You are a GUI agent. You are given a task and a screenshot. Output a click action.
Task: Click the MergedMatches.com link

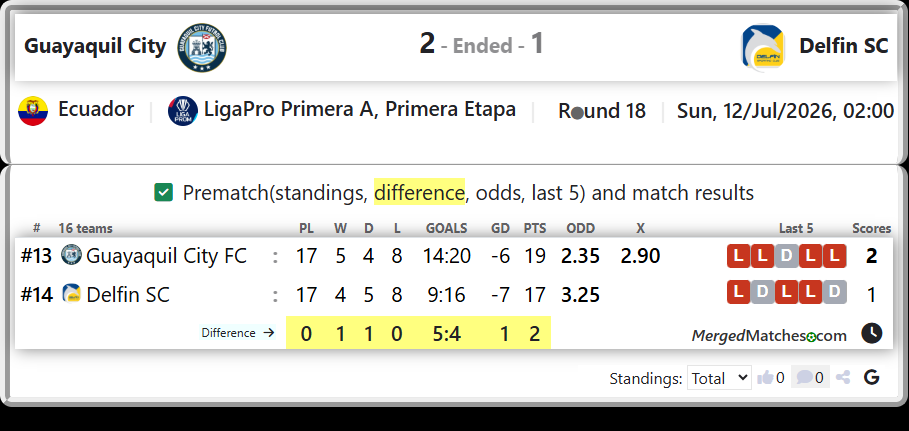(x=769, y=335)
